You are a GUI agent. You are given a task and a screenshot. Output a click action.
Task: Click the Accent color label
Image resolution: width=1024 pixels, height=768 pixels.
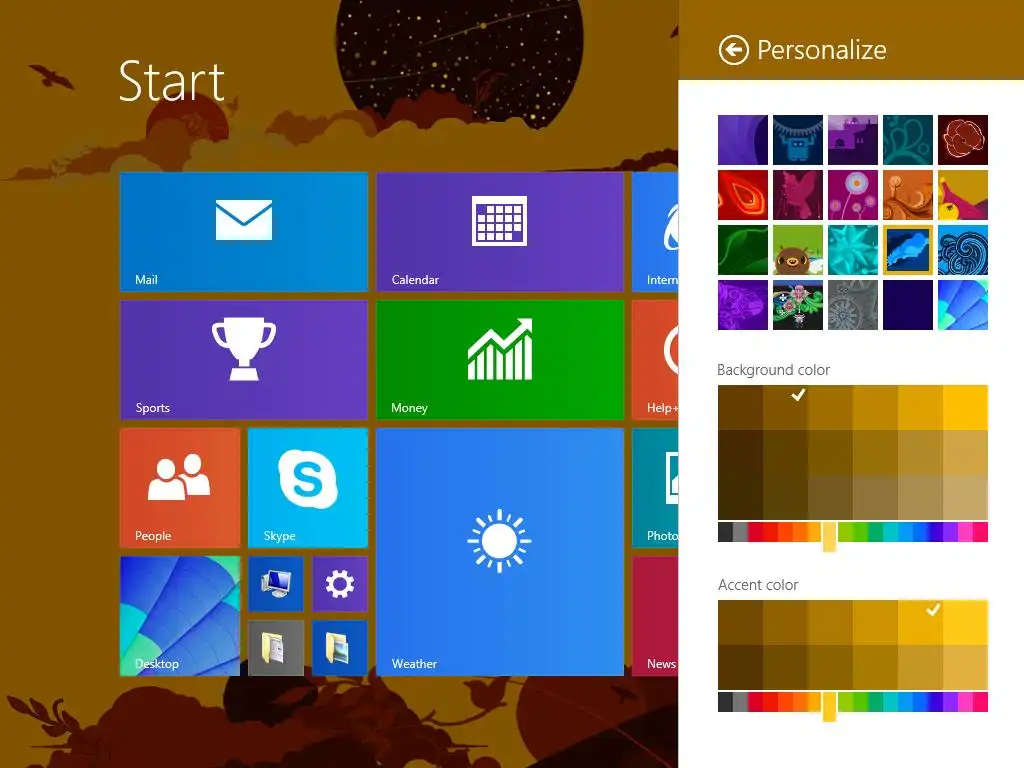758,584
